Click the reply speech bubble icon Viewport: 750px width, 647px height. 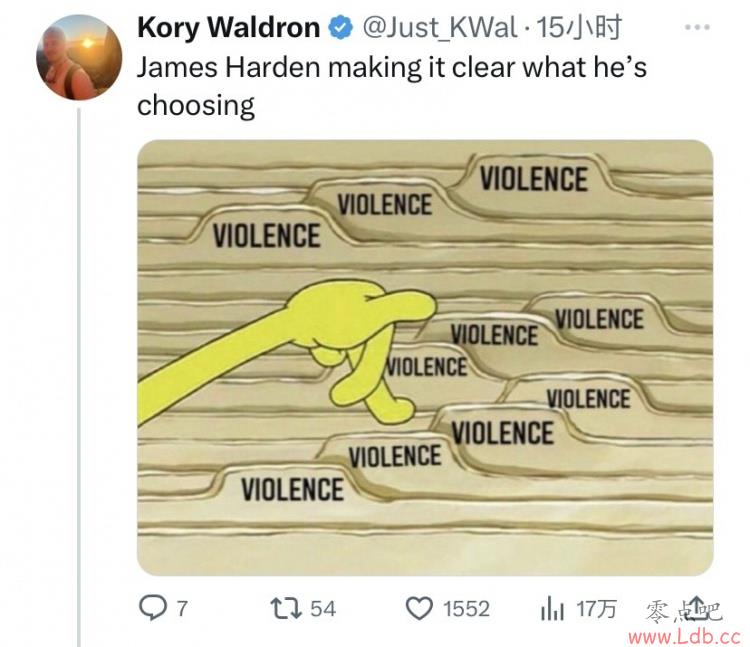(153, 608)
